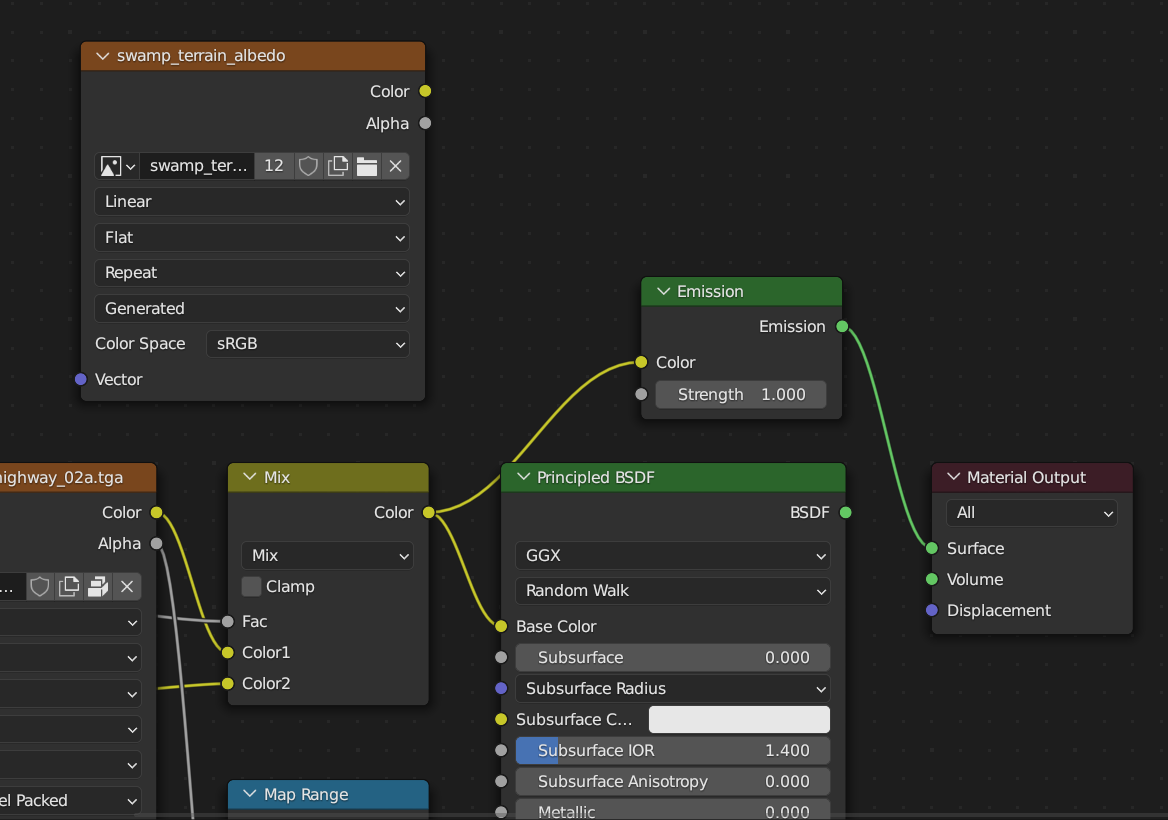The image size is (1168, 820).
Task: Click swamp_terrain_albedo Alpha output socket
Action: point(425,124)
